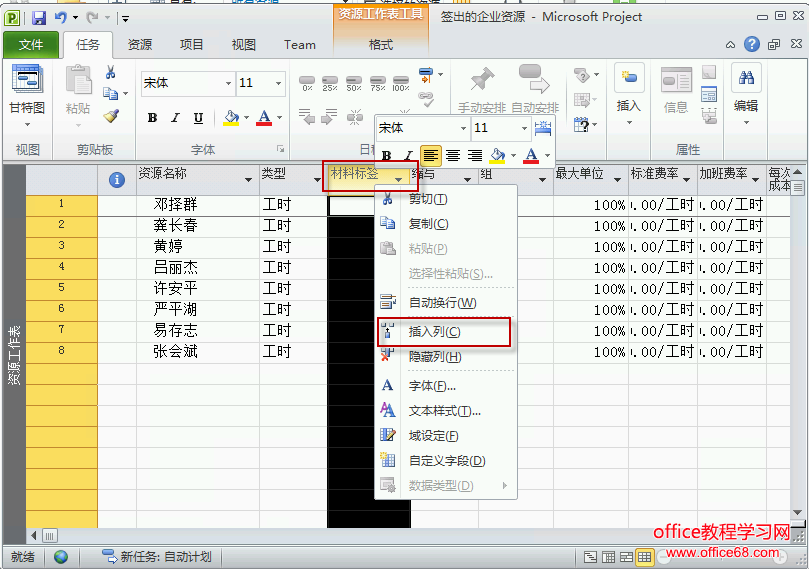The height and width of the screenshot is (569, 809).
Task: Click Right align in mini toolbar
Action: tap(475, 155)
